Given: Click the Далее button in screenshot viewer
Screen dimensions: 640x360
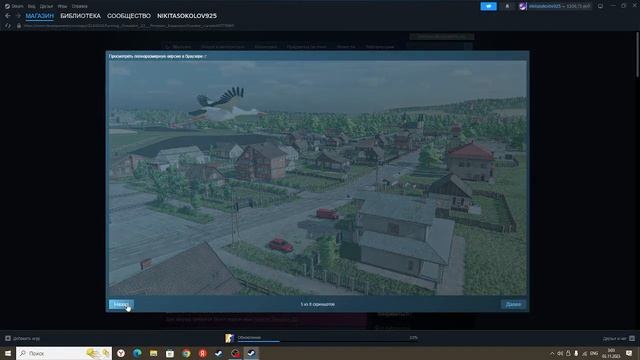Looking at the screenshot, I should (x=513, y=304).
